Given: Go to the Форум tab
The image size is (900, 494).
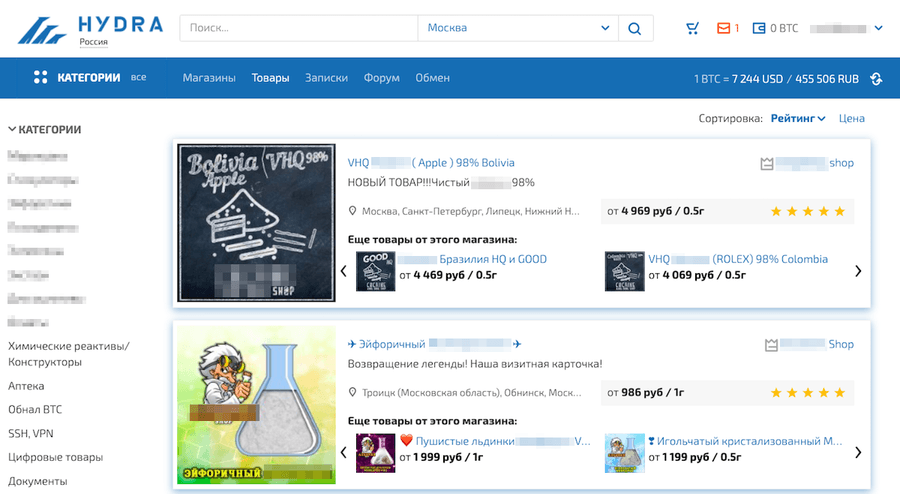Looking at the screenshot, I should click(x=382, y=78).
